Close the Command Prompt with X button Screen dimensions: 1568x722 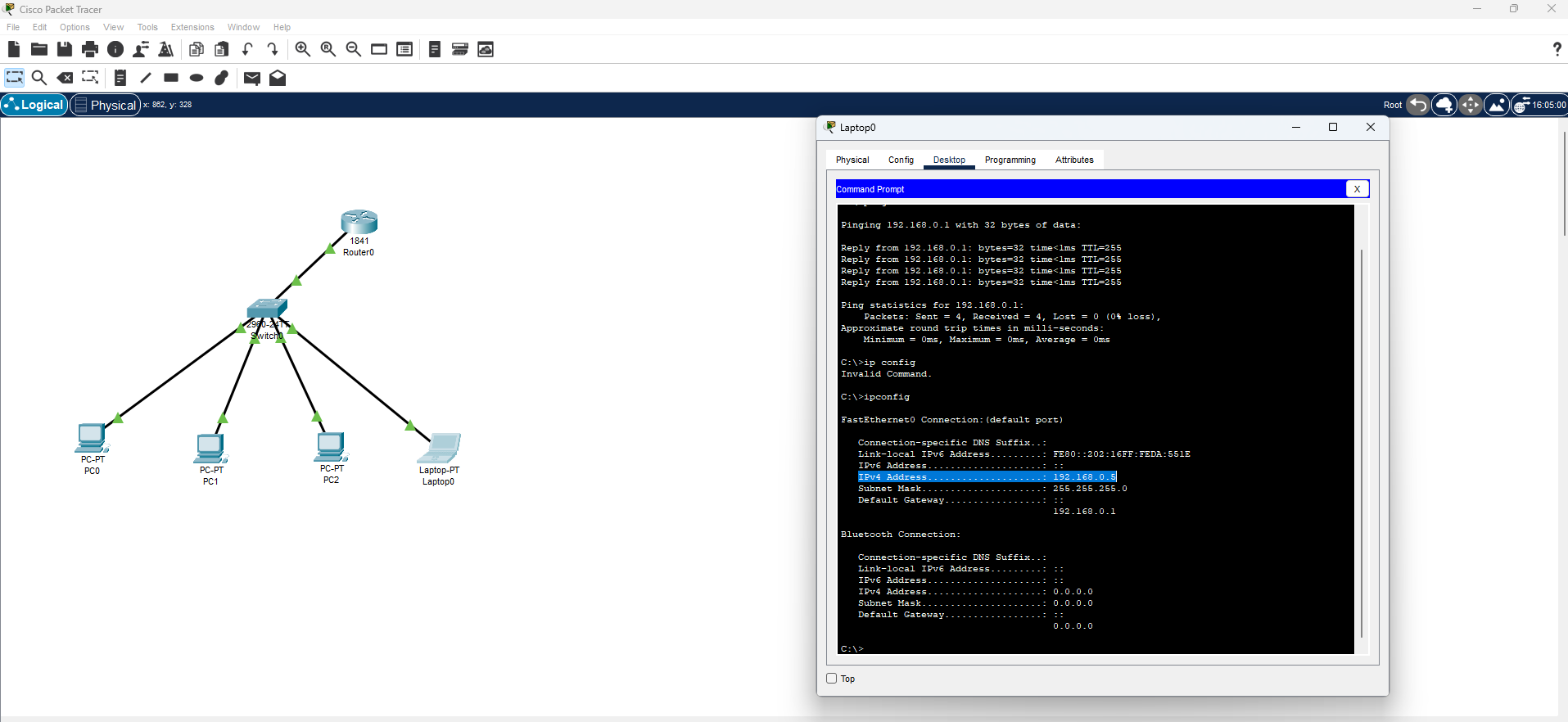pos(1357,189)
